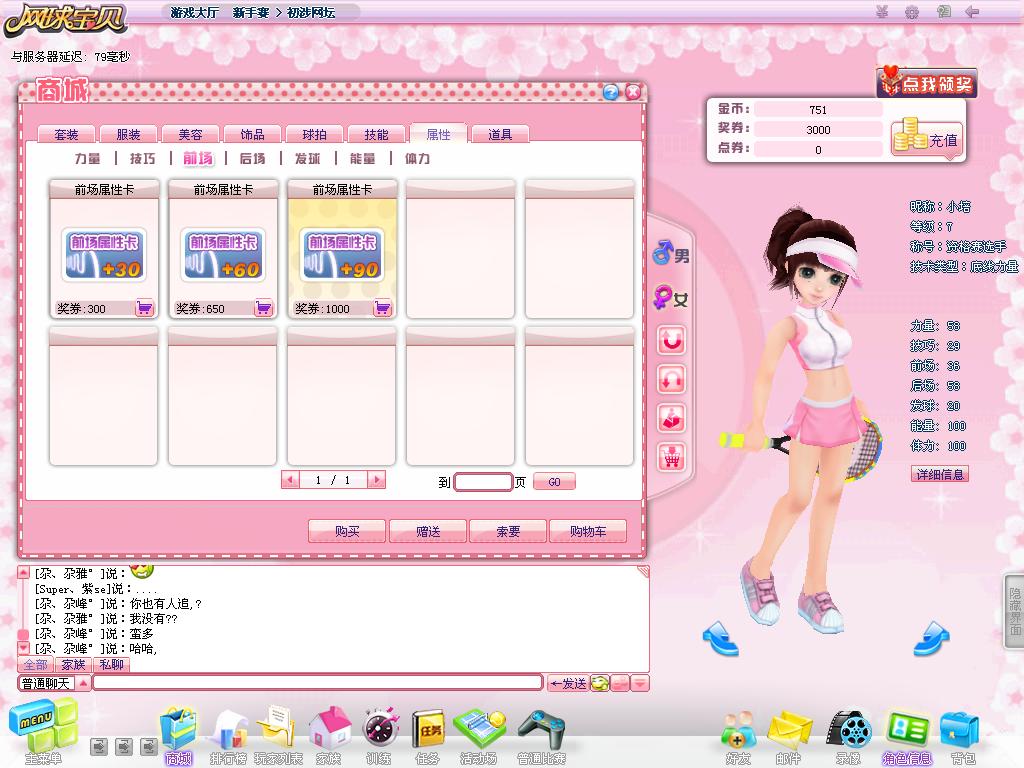Image resolution: width=1024 pixels, height=768 pixels.
Task: Rotate the character using the left arrow
Action: point(719,637)
